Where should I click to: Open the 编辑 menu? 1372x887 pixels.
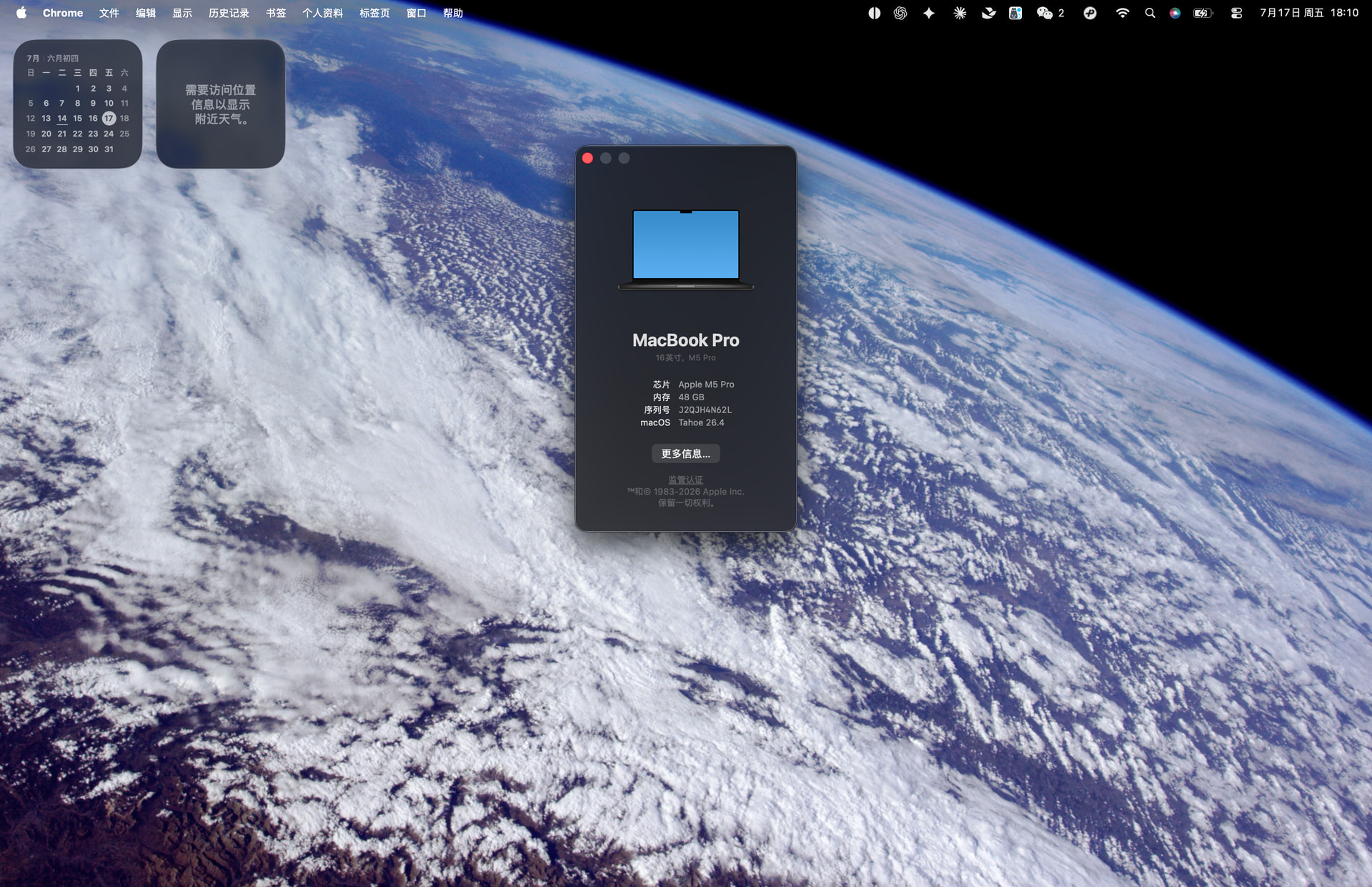[146, 13]
